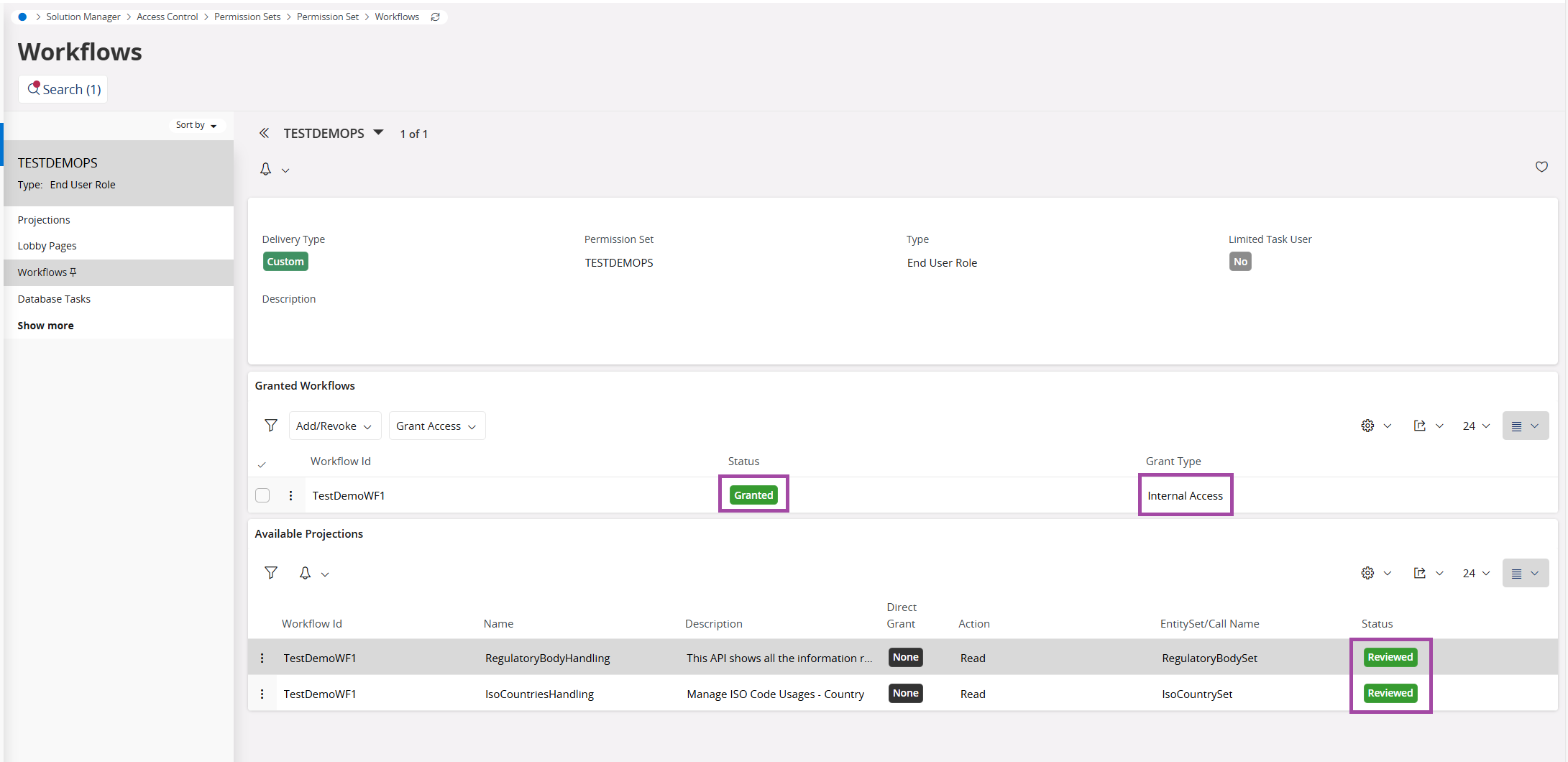
Task: Open row actions menu for TestDemoWF1 granted workflow
Action: [290, 495]
